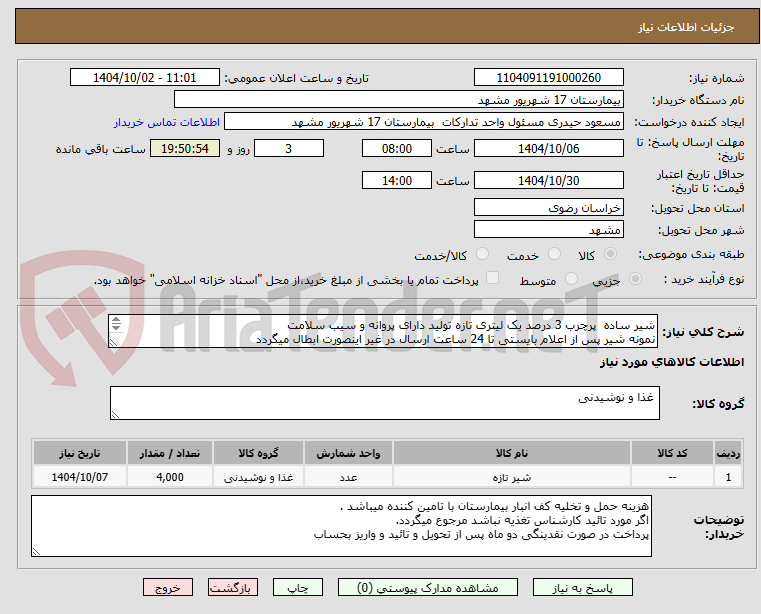Image resolution: width=761 pixels, height=614 pixels.
Task: Click the کد کالا column header
Action: (672, 453)
